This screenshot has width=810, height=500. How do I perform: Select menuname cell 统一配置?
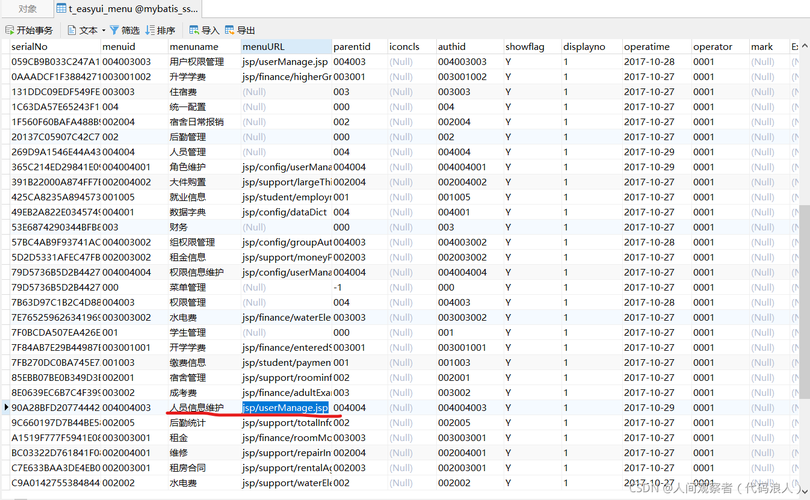click(205, 106)
